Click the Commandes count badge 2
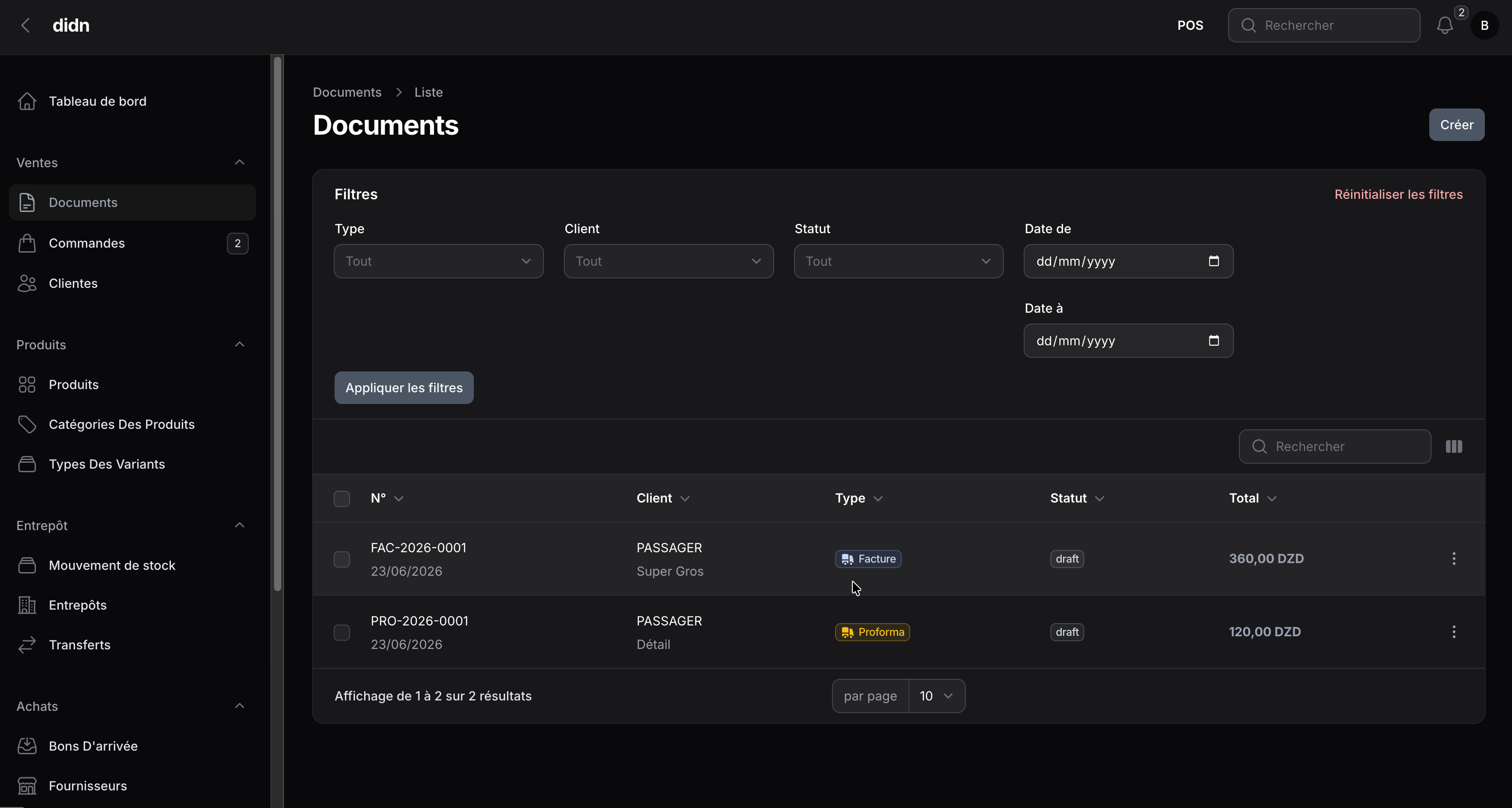The height and width of the screenshot is (808, 1512). click(x=238, y=243)
